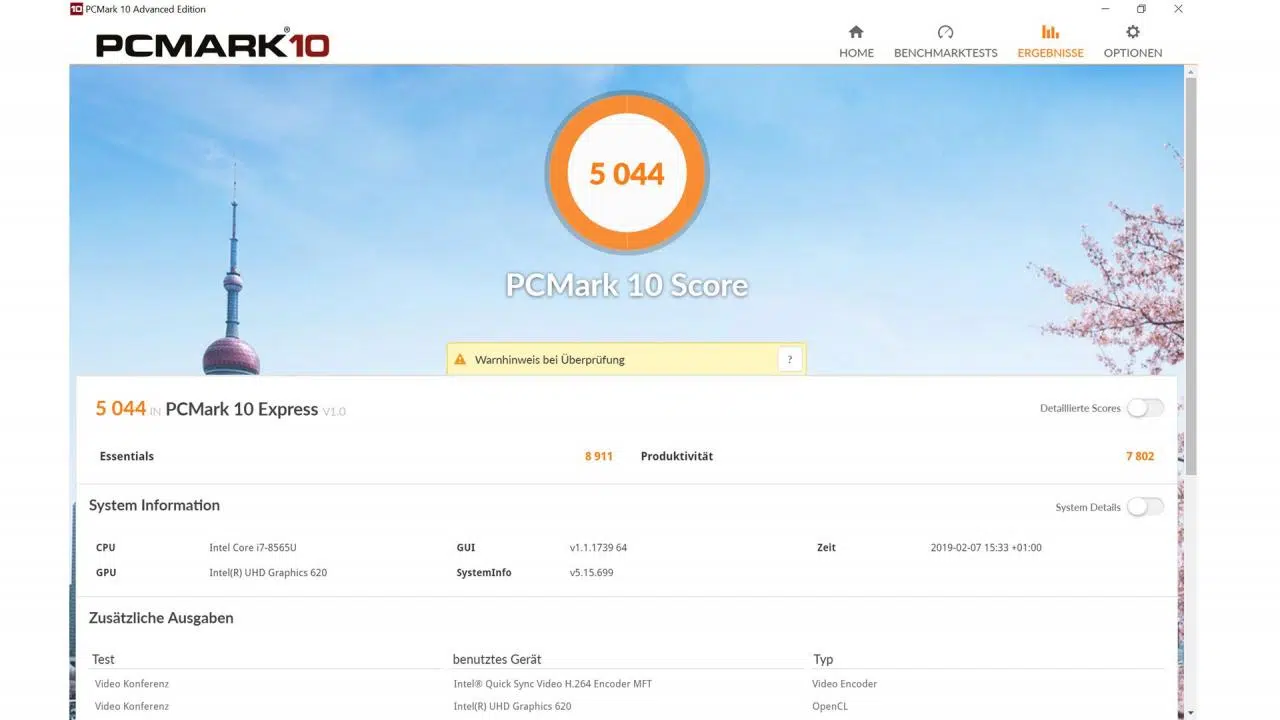Image resolution: width=1280 pixels, height=720 pixels.
Task: Click the System Information heading
Action: (x=154, y=505)
